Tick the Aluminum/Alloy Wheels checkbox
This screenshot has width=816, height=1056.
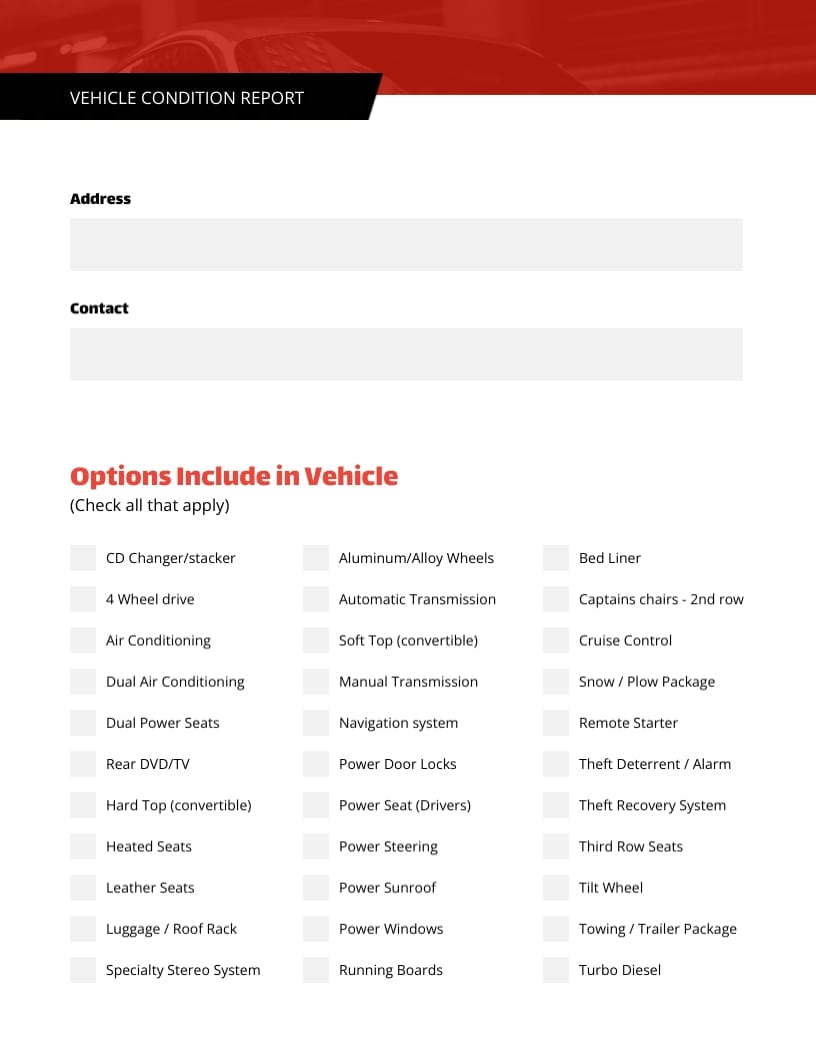pyautogui.click(x=316, y=558)
